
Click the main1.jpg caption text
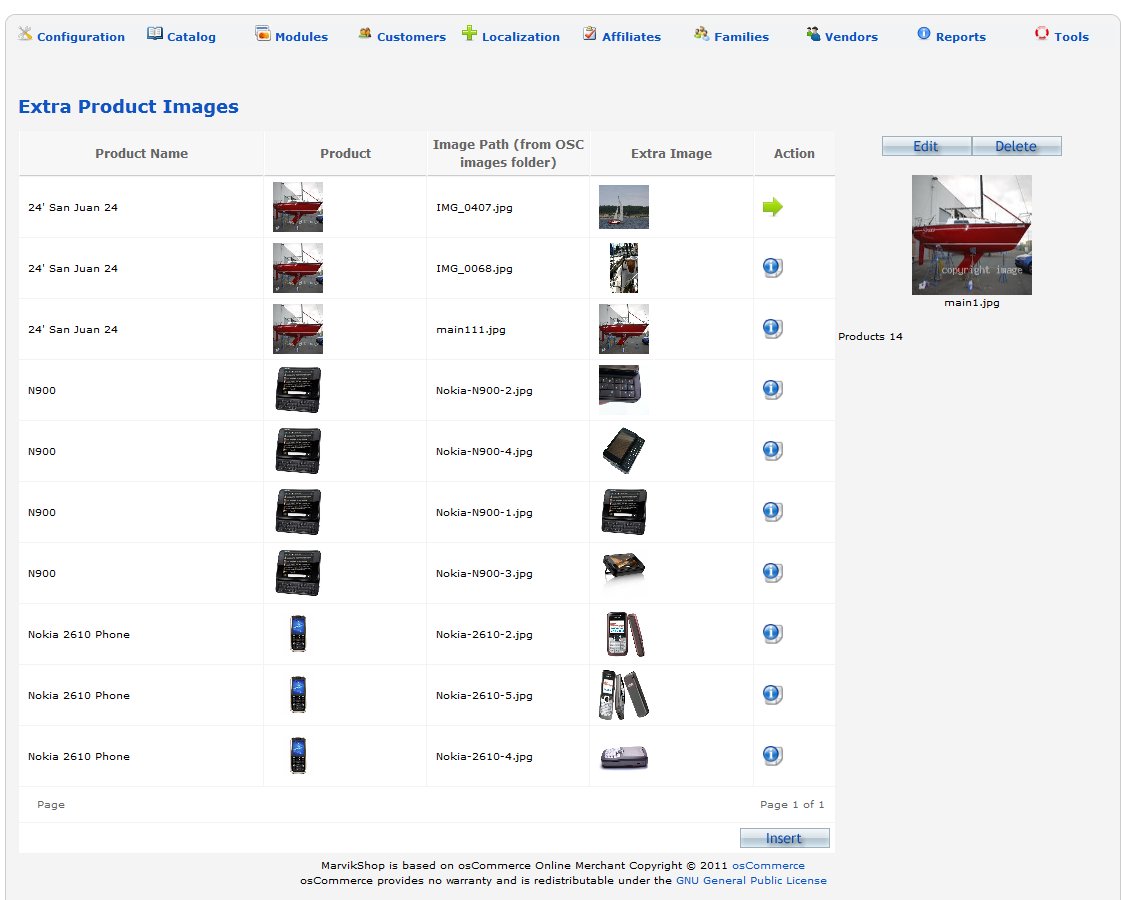pos(972,302)
